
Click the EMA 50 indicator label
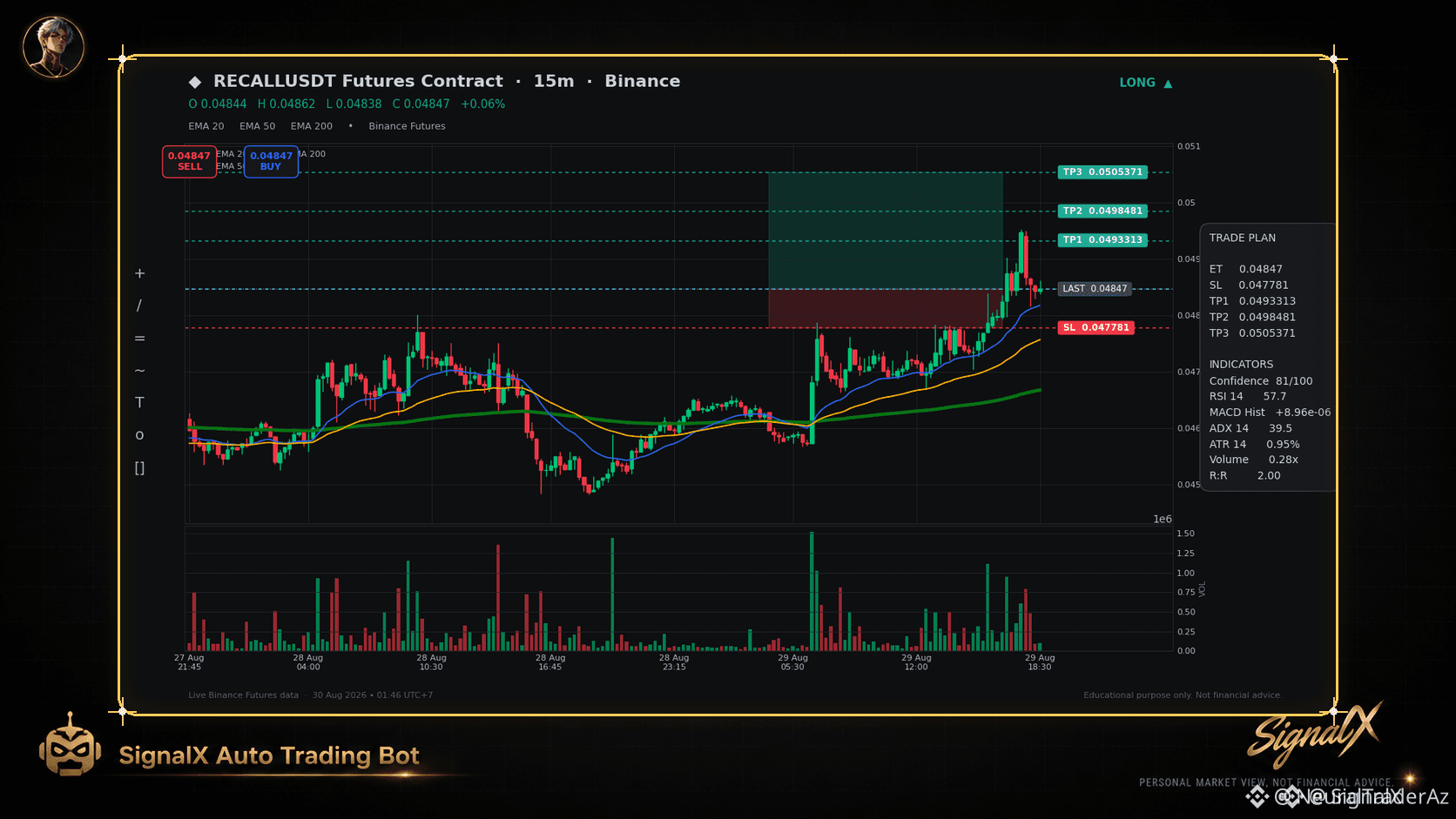click(x=258, y=126)
